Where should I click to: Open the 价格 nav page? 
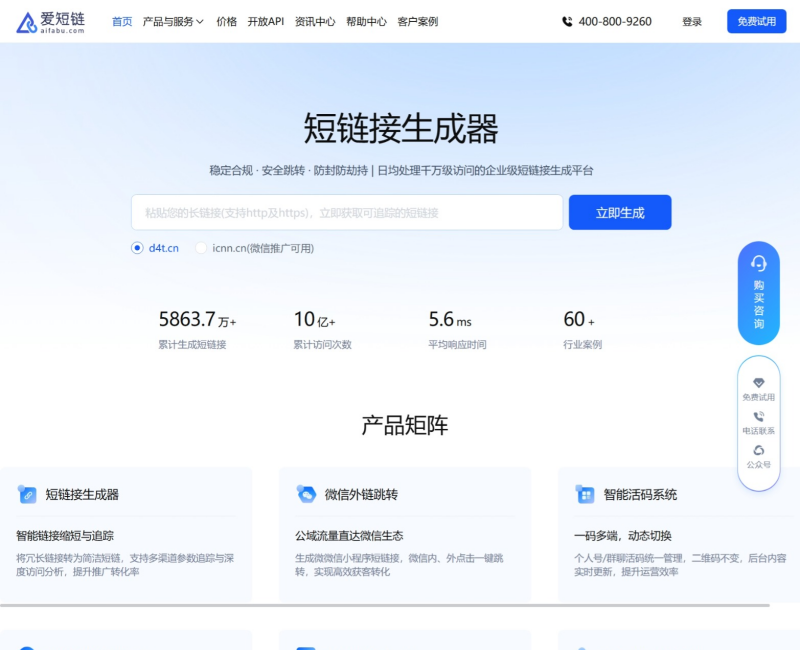click(x=227, y=21)
